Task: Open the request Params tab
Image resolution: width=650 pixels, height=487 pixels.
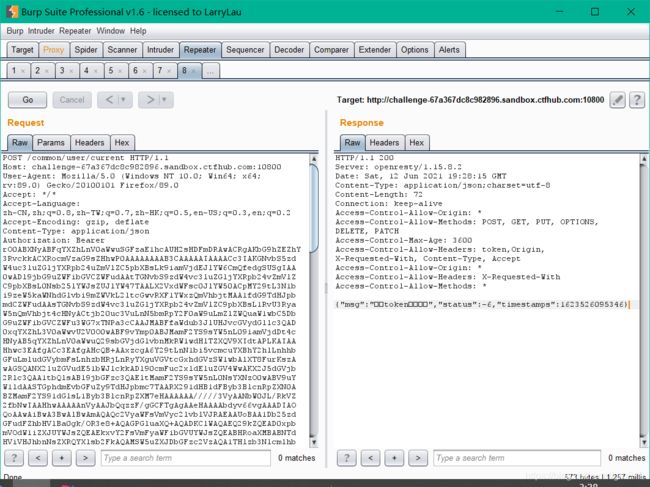Action: (x=51, y=143)
